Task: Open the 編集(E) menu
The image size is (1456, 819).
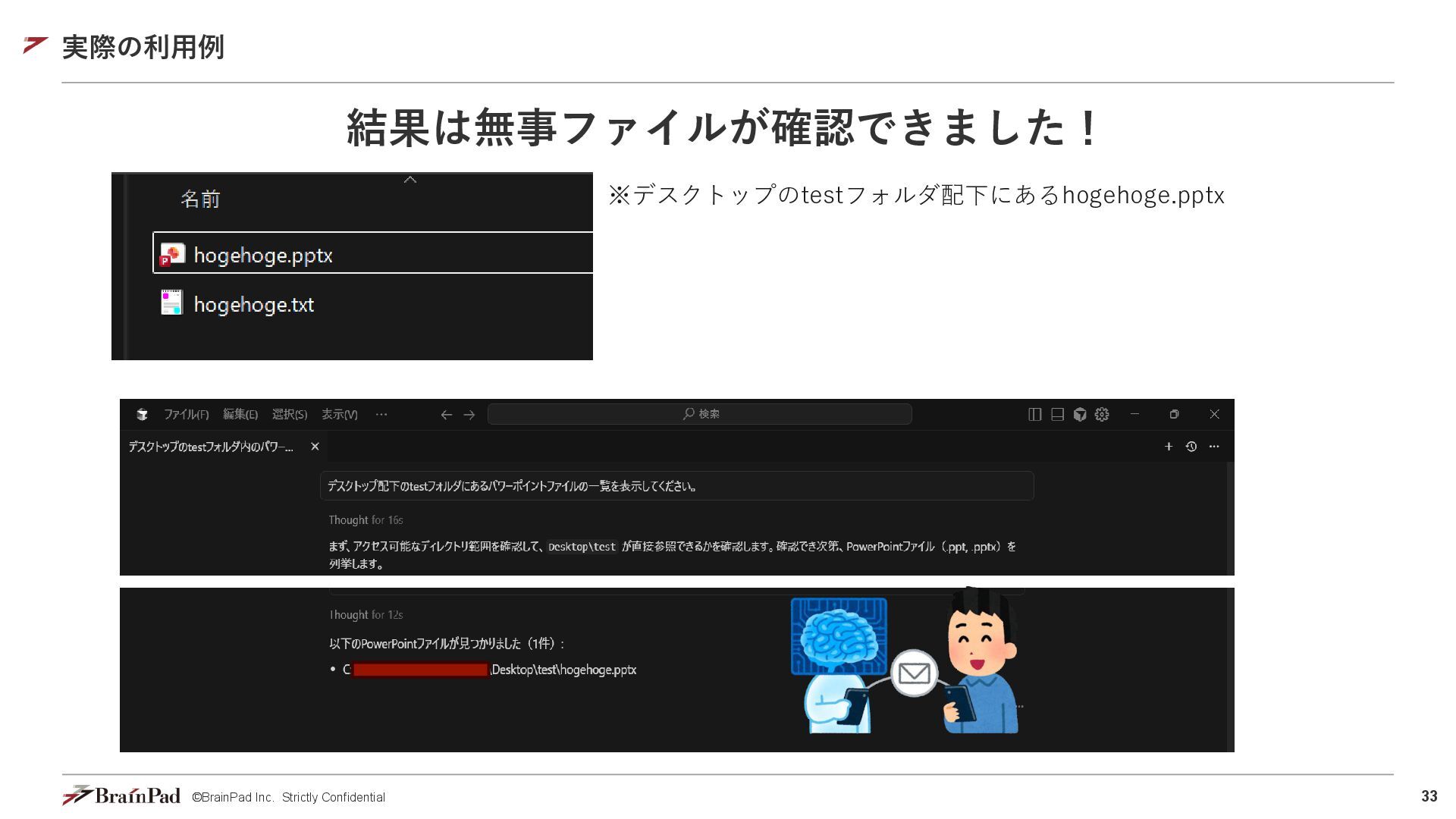Action: click(240, 414)
